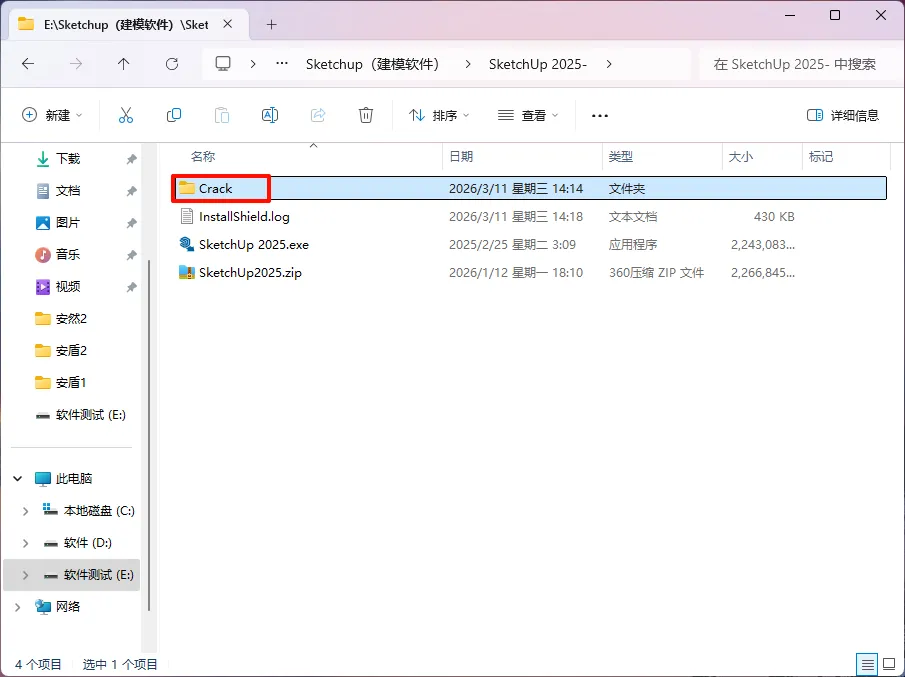
Task: Unpin 图片 using its pin icon
Action: pyautogui.click(x=132, y=223)
